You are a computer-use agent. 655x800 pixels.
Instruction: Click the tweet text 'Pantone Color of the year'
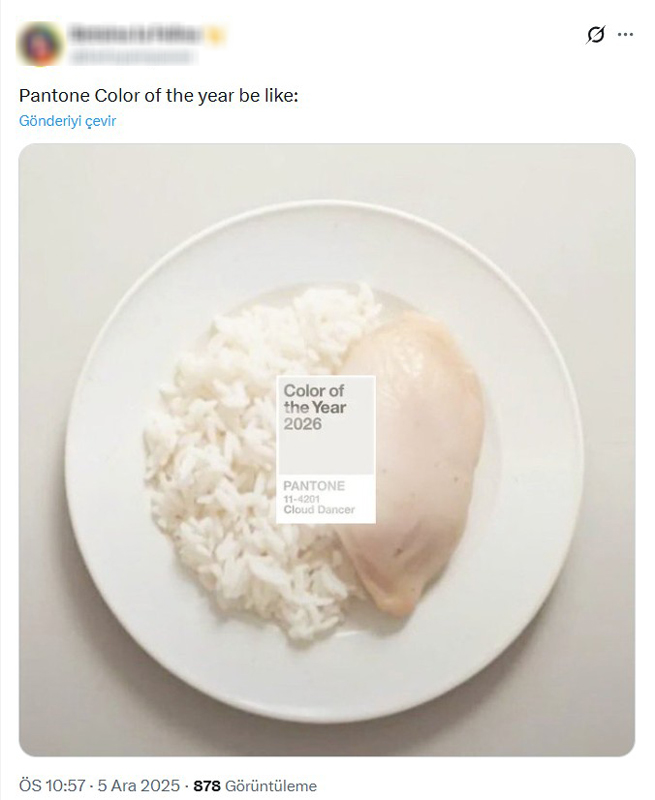click(159, 96)
